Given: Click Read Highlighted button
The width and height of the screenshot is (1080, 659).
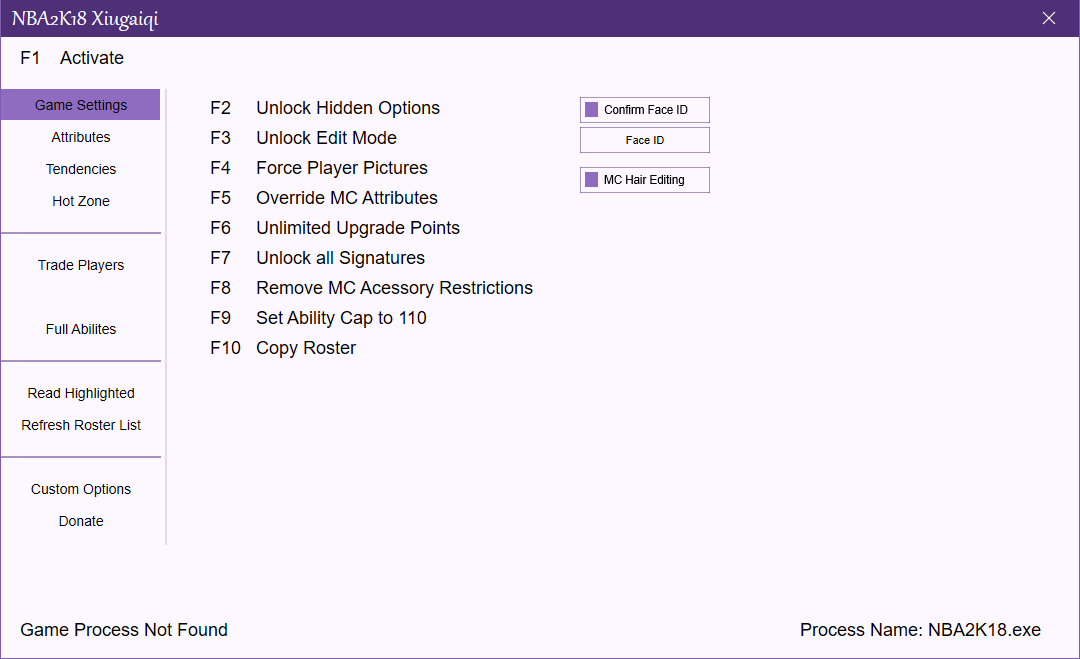Looking at the screenshot, I should coord(81,393).
